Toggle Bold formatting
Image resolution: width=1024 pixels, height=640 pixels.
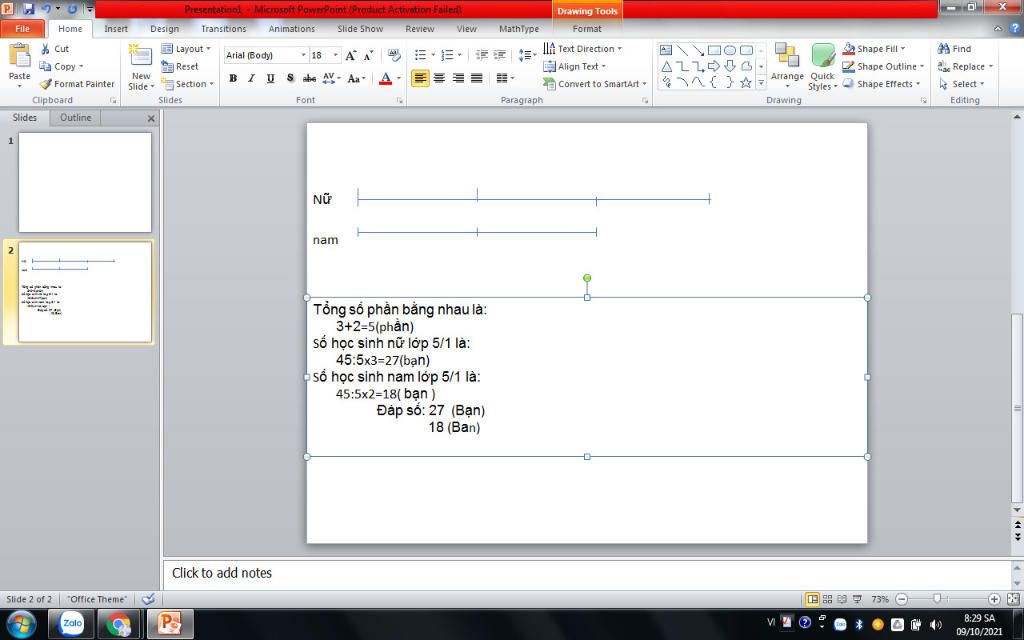click(x=233, y=78)
